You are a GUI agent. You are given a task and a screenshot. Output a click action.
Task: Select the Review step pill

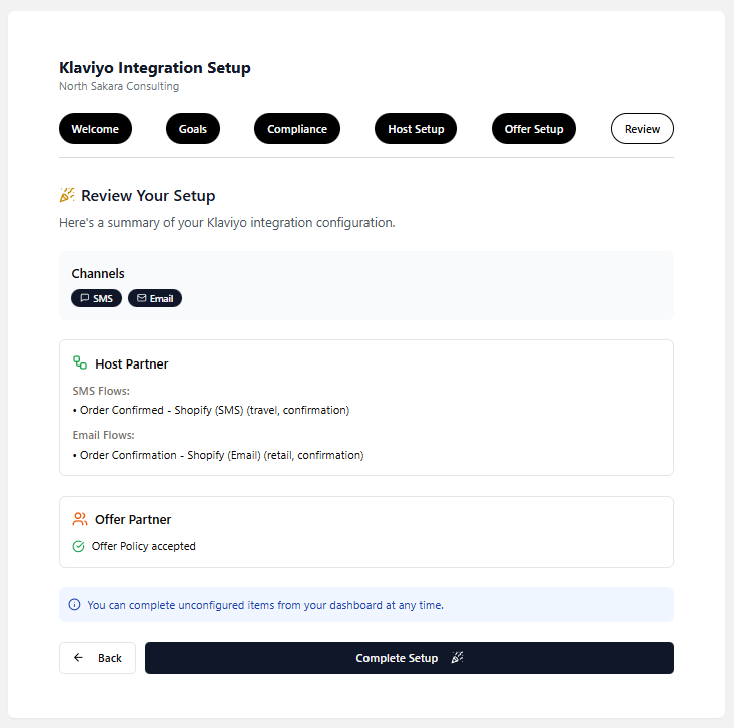click(x=642, y=129)
